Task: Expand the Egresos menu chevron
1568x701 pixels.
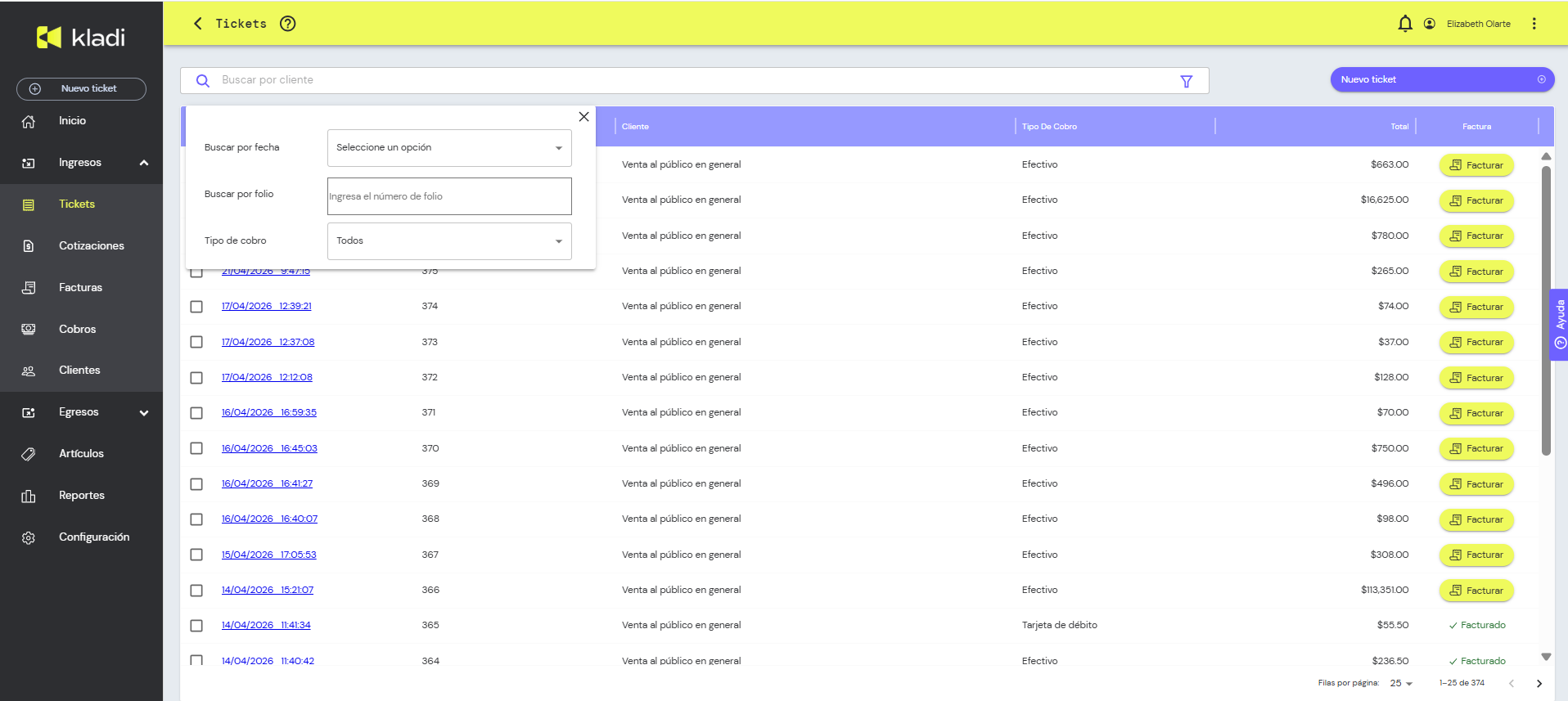Action: point(144,413)
